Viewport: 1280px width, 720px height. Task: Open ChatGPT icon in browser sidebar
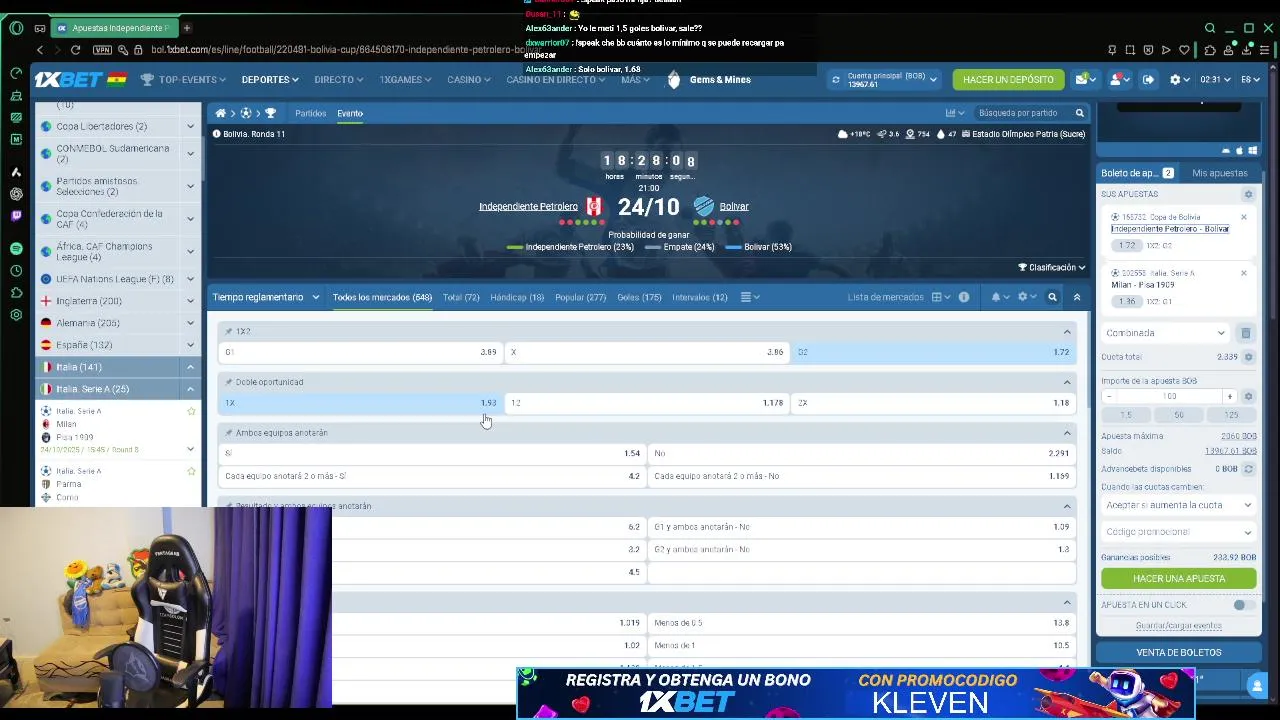16,194
